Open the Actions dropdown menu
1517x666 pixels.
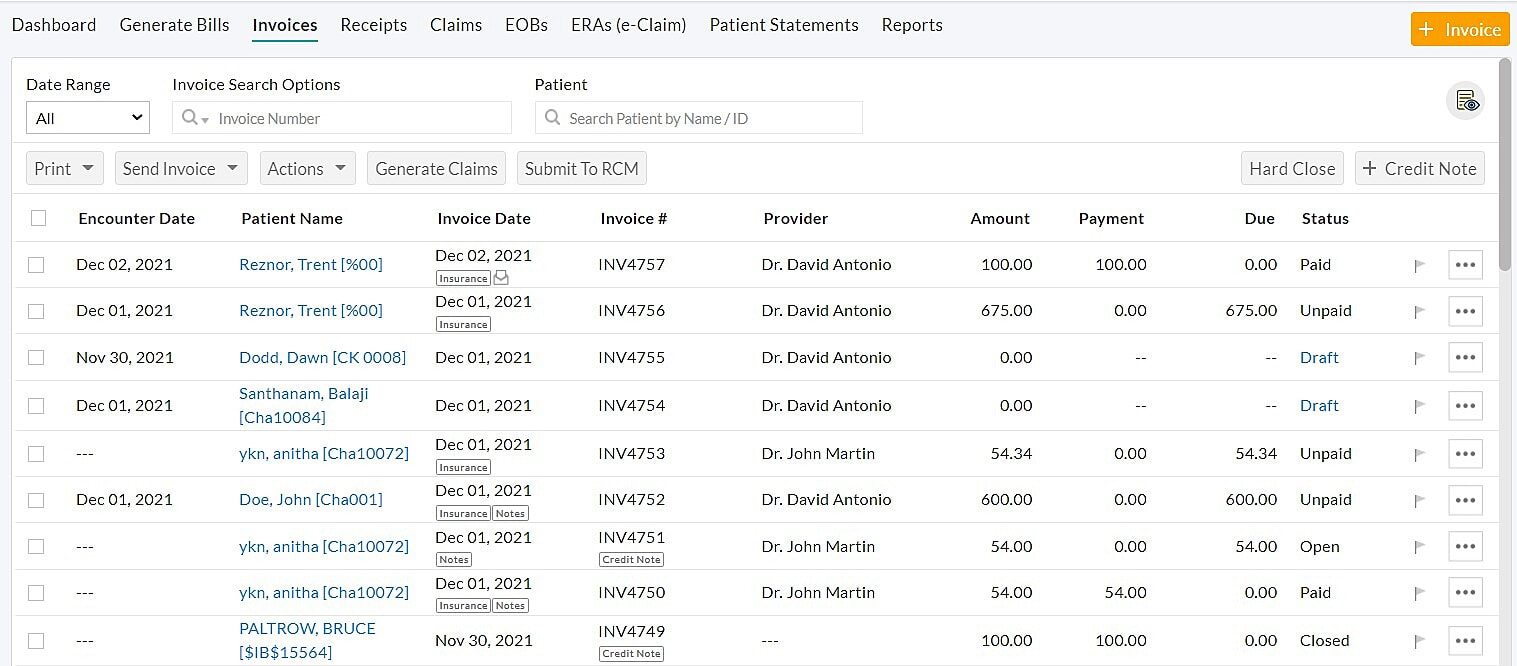(x=307, y=168)
